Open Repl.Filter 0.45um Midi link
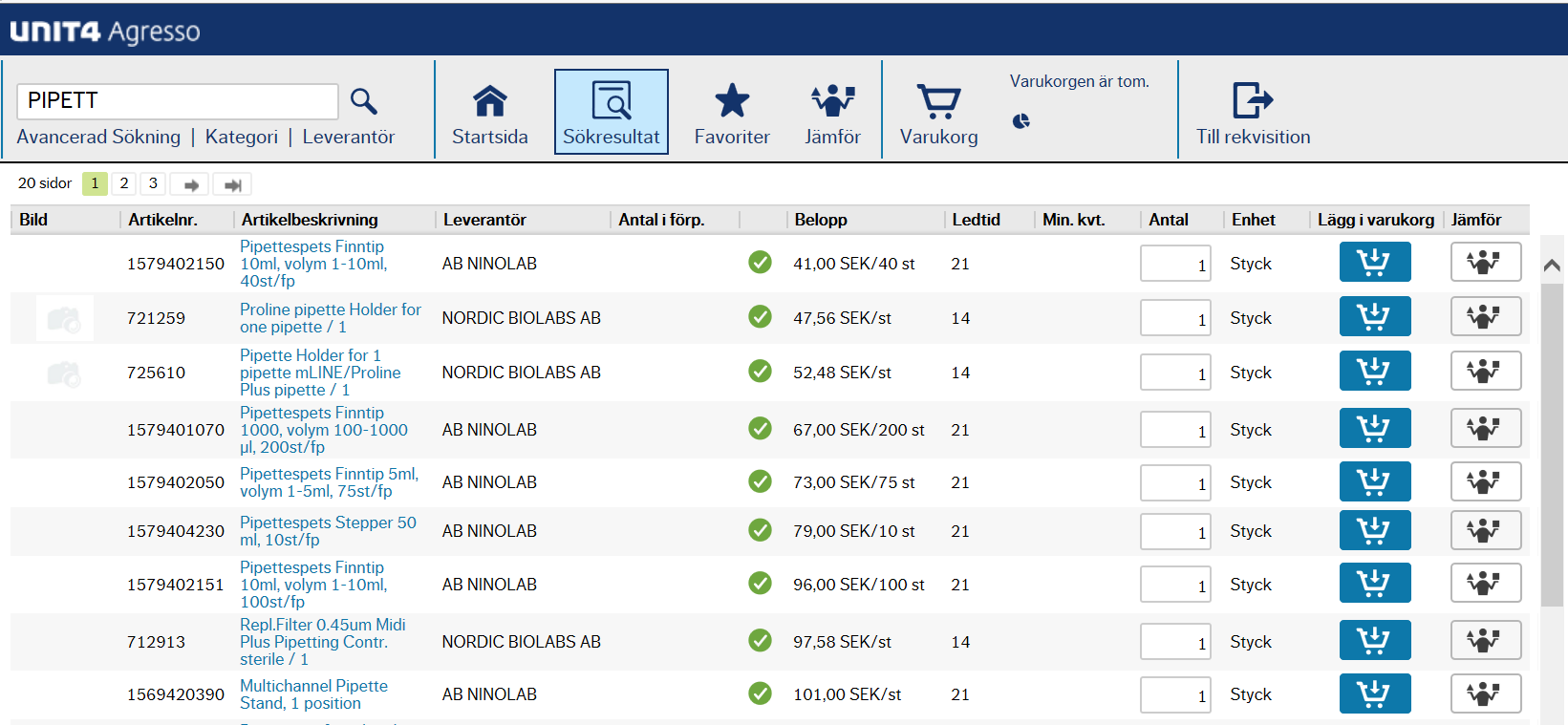Screen dimensions: 1568x725 click(323, 642)
